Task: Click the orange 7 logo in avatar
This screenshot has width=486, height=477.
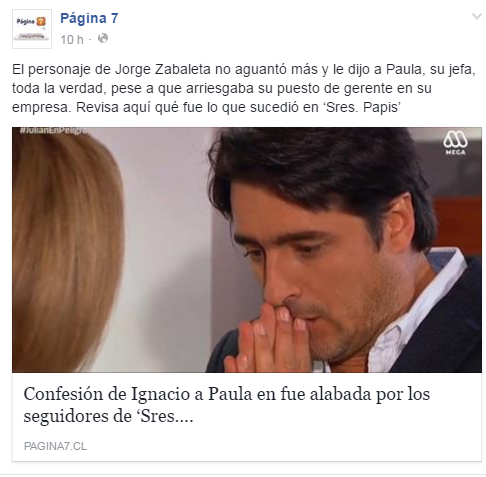Action: pos(41,22)
